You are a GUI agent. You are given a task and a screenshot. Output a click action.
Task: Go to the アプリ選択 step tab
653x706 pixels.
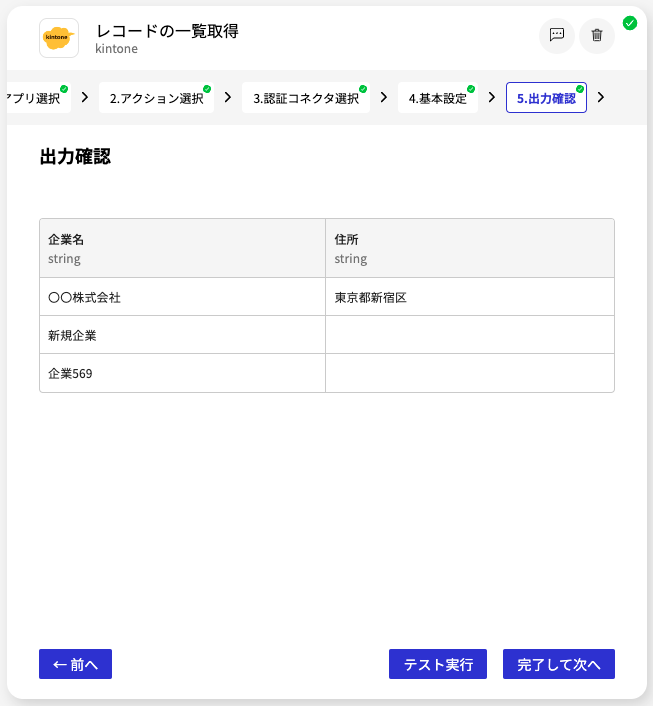[38, 98]
